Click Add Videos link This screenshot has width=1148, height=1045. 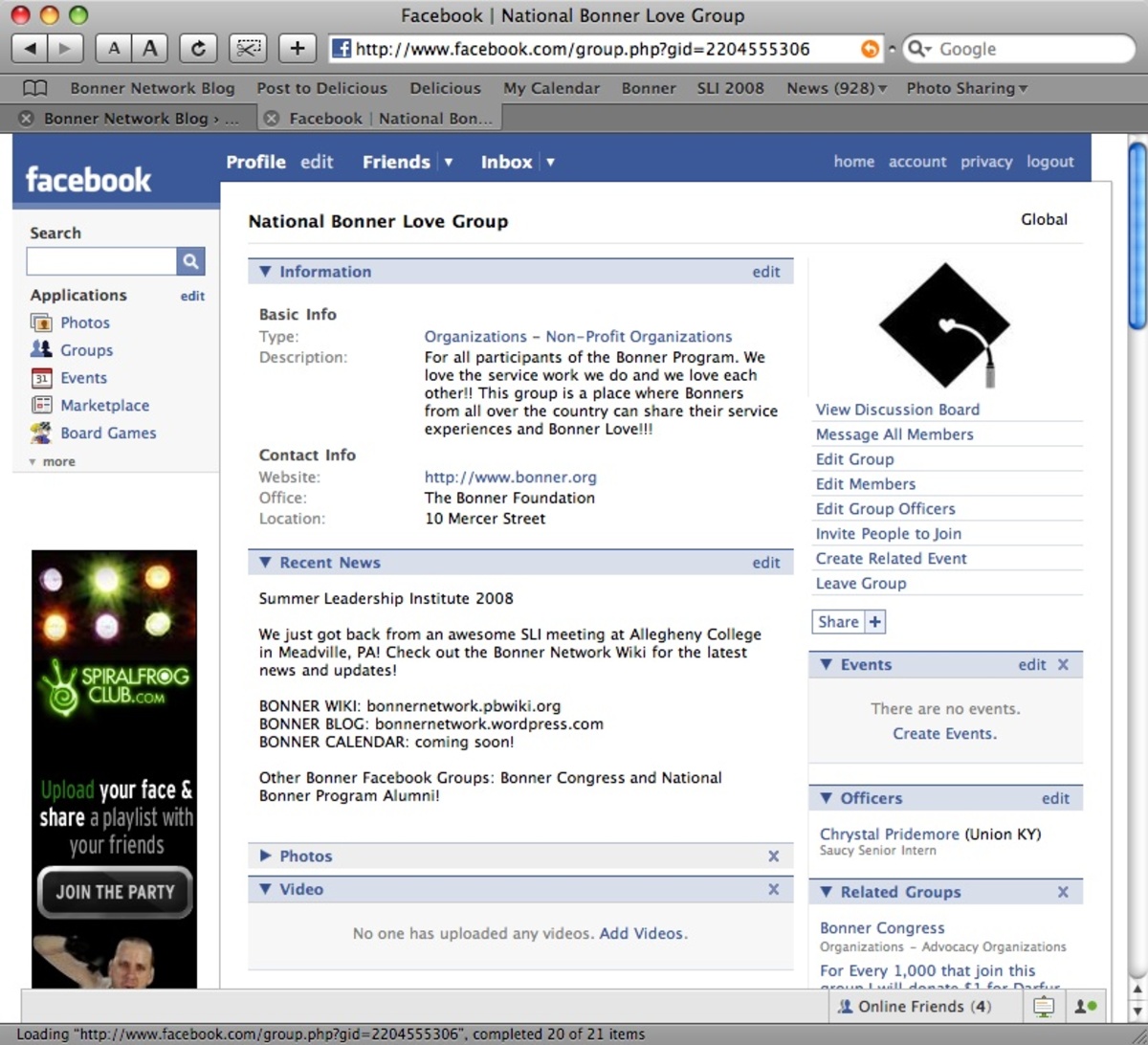point(643,933)
